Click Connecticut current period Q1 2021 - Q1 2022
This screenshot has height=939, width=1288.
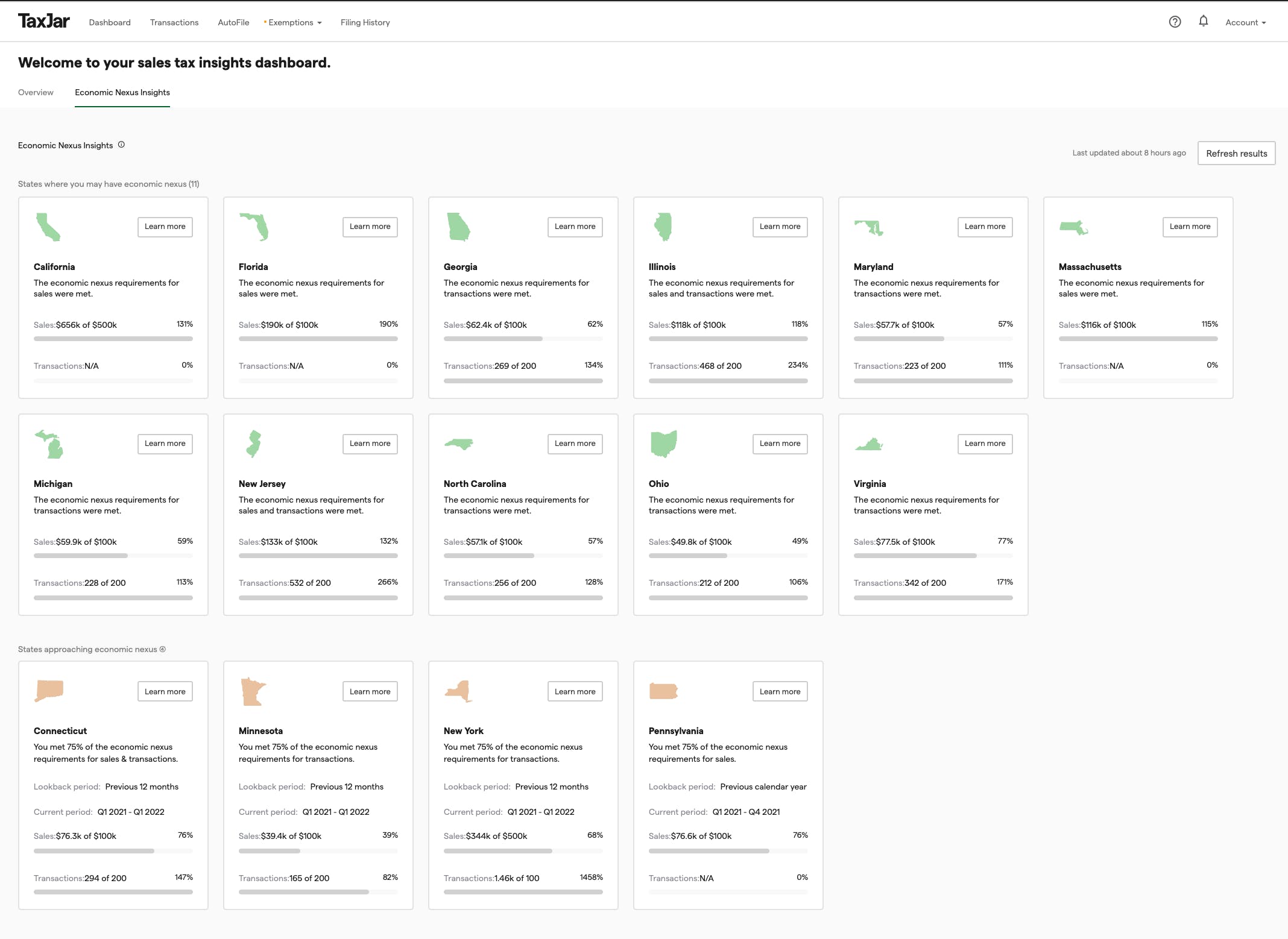131,812
